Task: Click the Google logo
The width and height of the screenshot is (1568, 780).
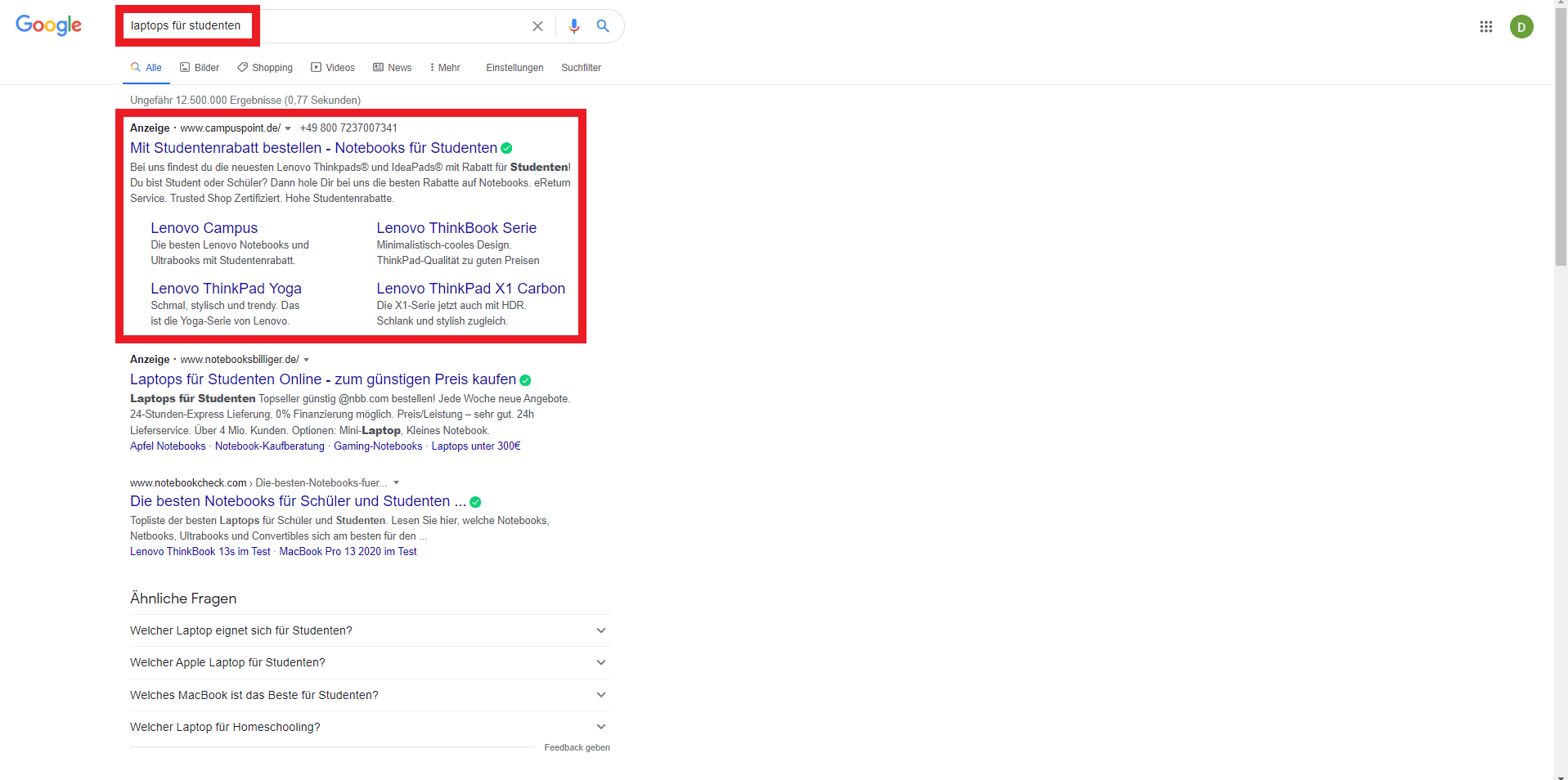Action: click(49, 25)
